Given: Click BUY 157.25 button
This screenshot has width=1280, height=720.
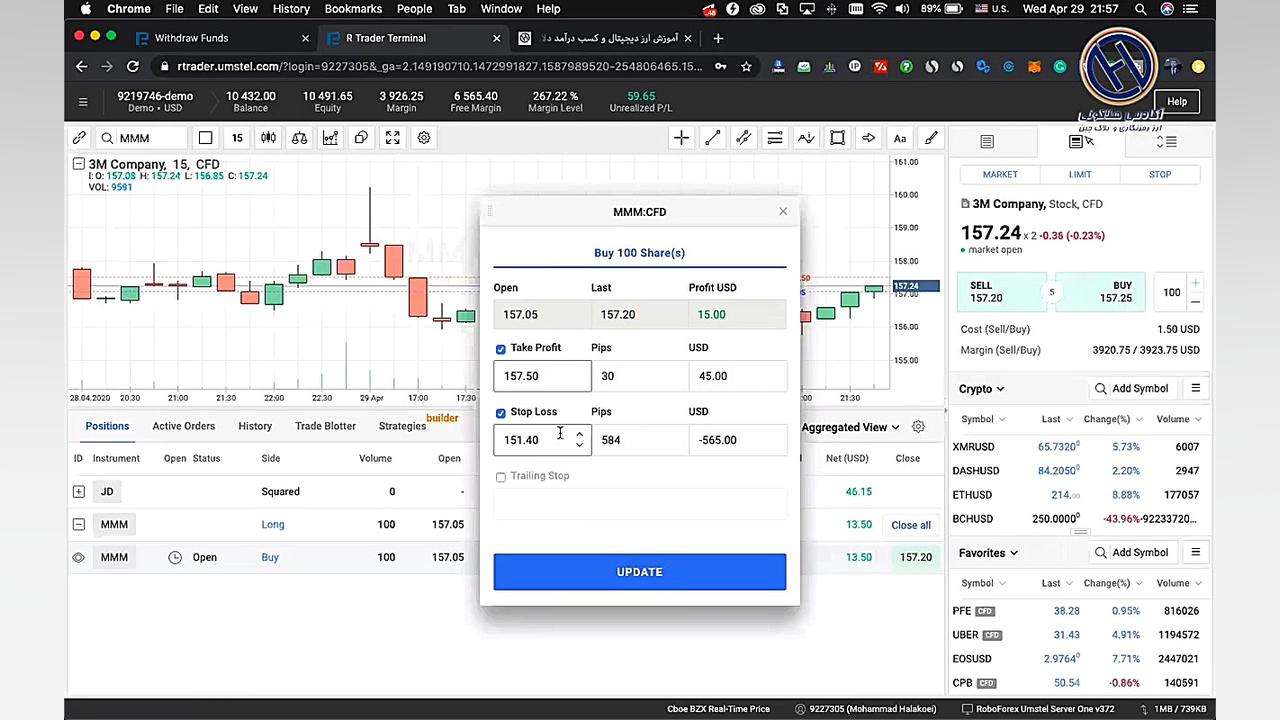Looking at the screenshot, I should point(1100,292).
